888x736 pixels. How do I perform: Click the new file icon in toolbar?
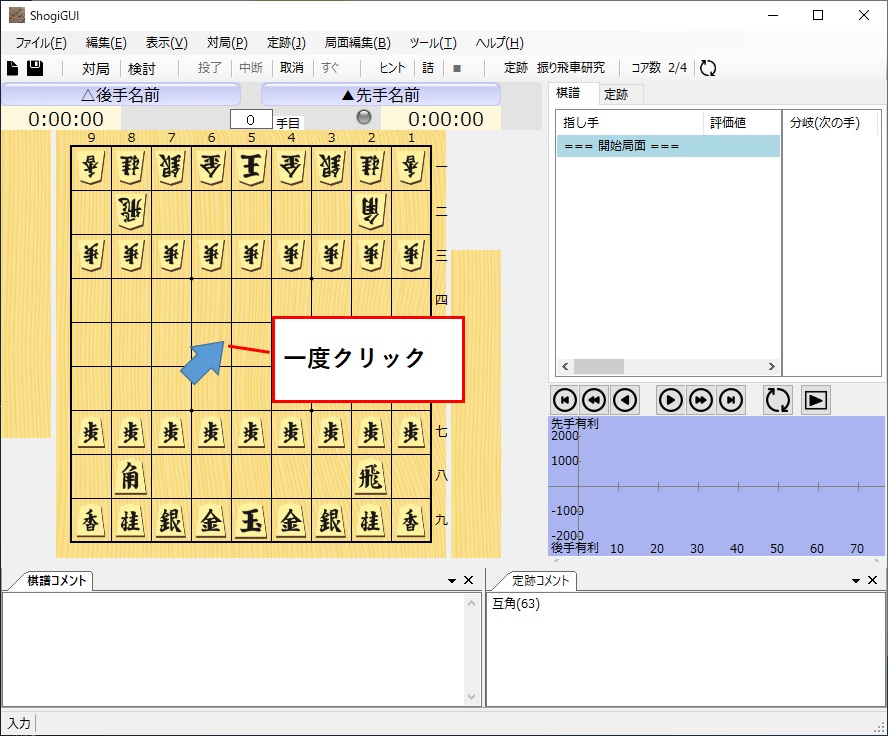pyautogui.click(x=12, y=68)
